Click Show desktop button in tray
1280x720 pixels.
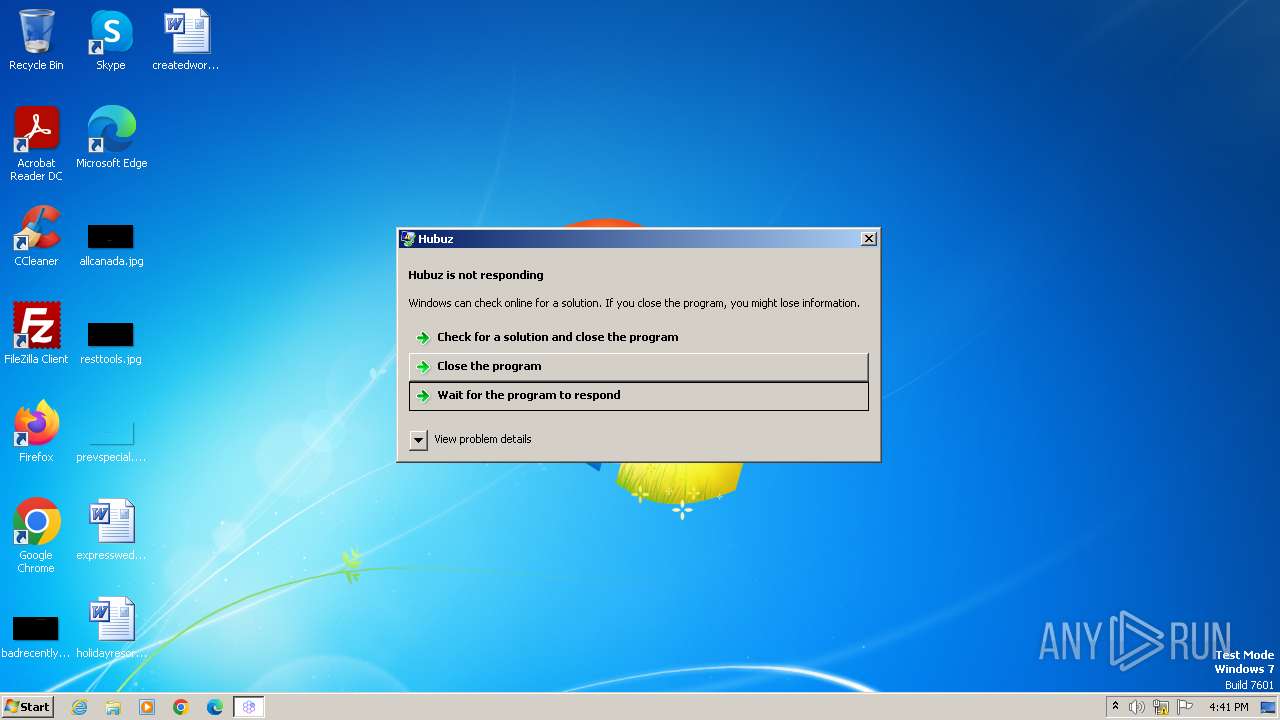click(x=1268, y=707)
